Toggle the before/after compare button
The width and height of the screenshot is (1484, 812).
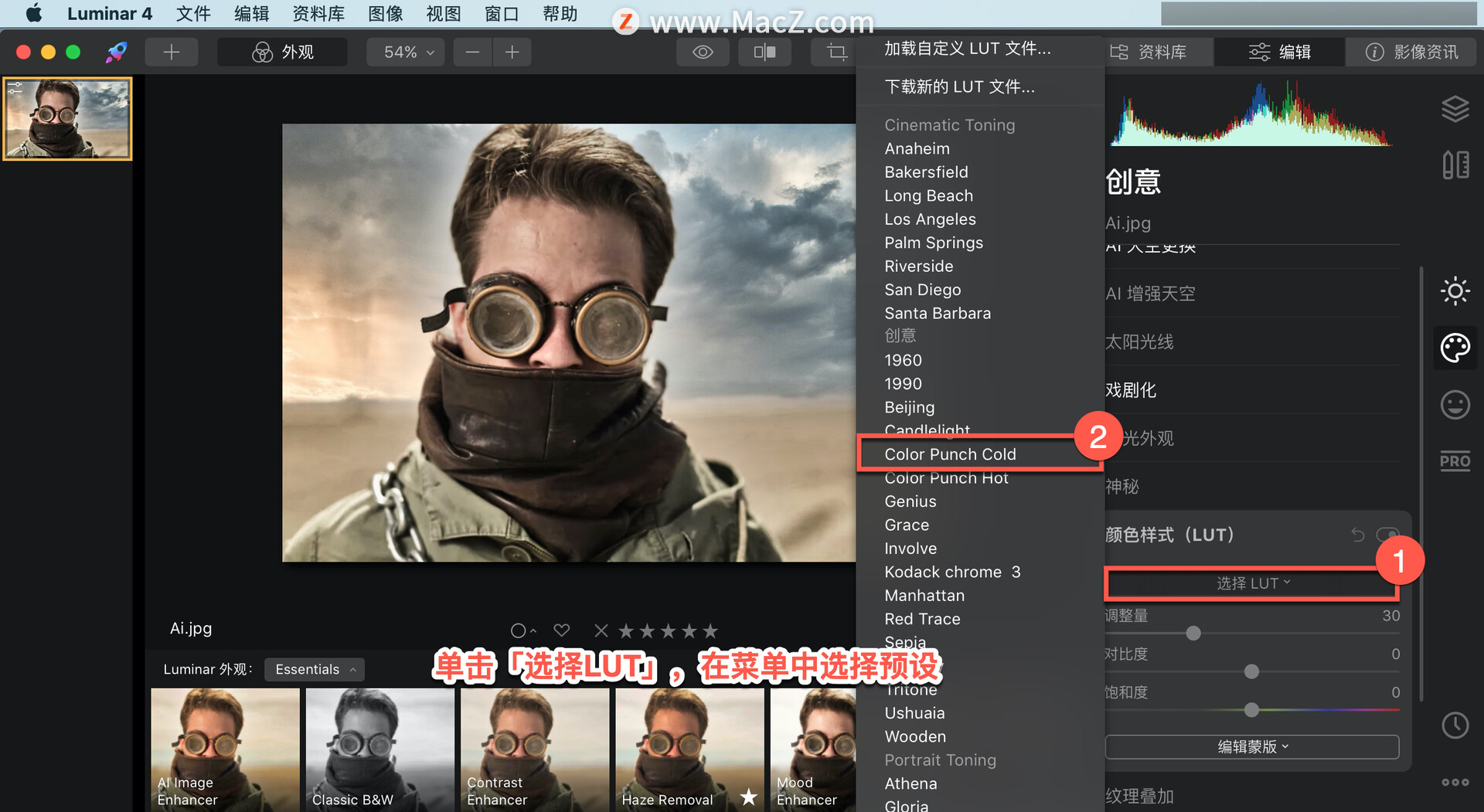764,52
